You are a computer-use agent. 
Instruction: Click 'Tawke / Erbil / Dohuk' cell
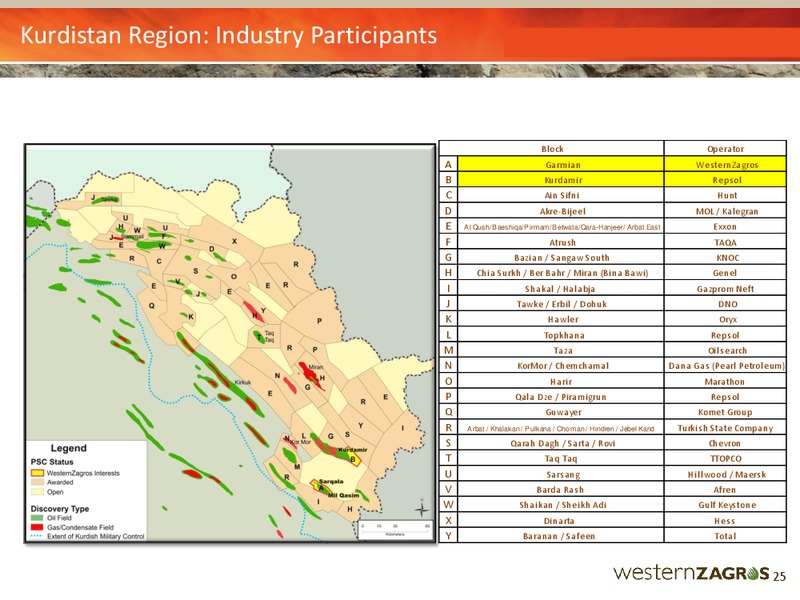coord(561,304)
